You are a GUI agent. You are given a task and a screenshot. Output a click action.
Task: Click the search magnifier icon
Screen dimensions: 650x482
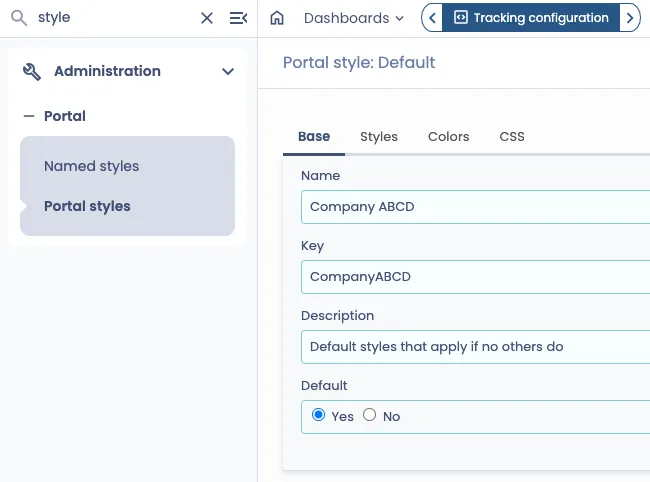point(19,18)
